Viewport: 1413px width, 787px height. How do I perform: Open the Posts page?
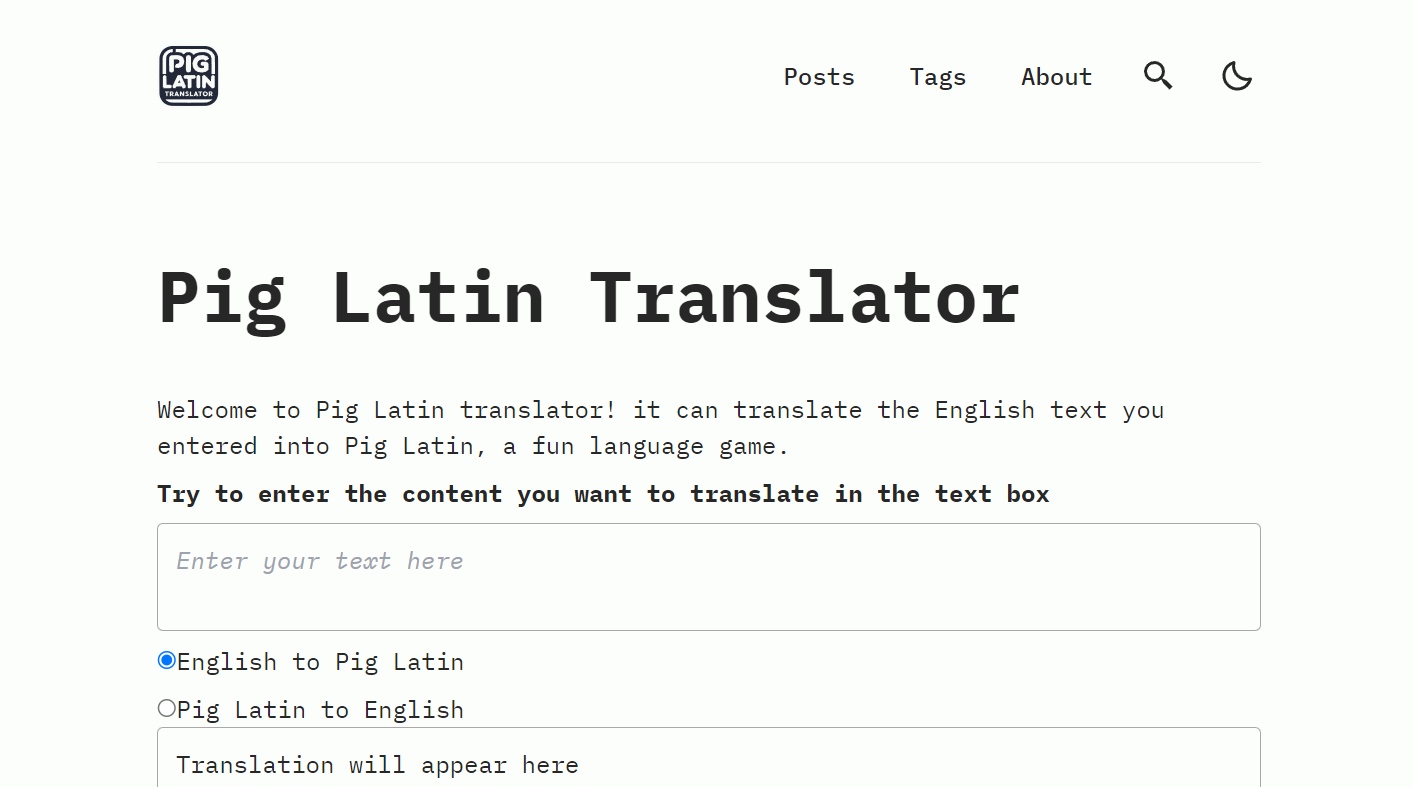pyautogui.click(x=819, y=76)
